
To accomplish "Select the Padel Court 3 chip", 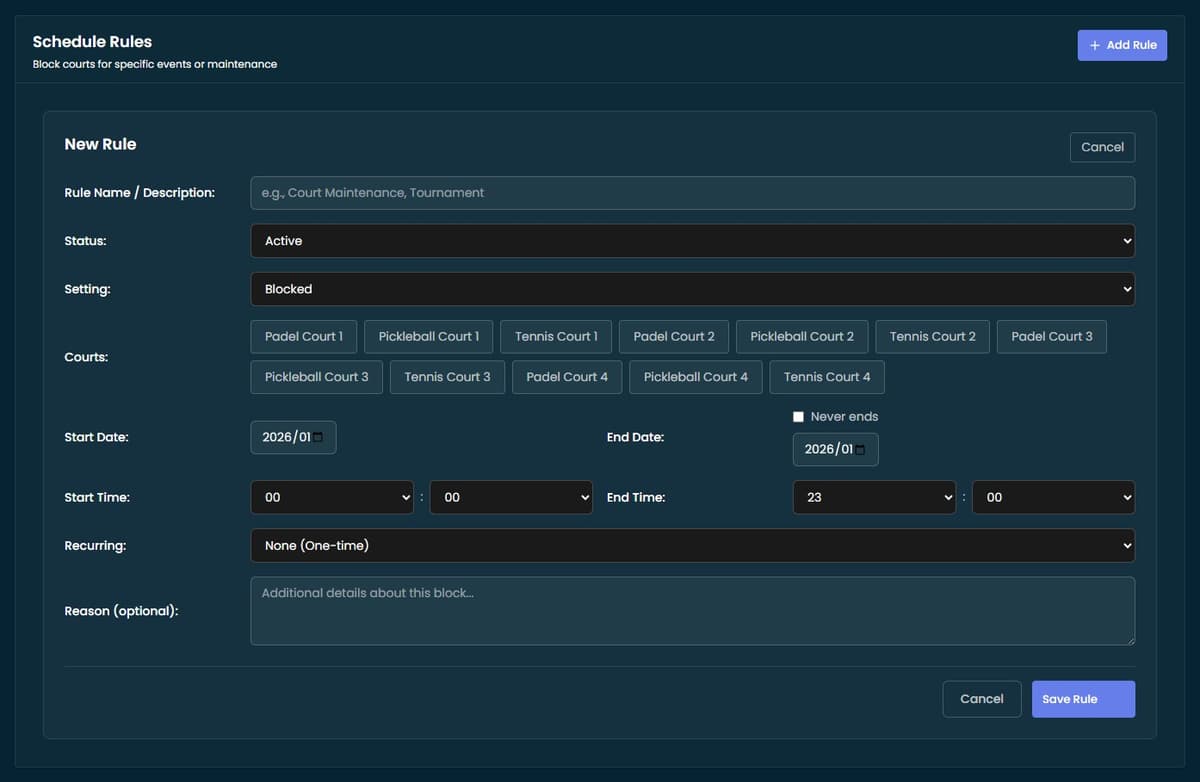I will click(x=1051, y=337).
